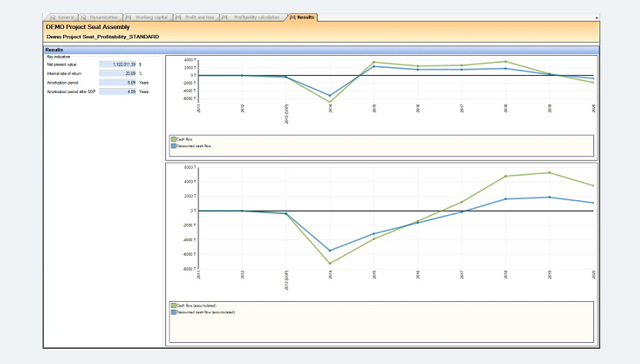This screenshot has width=640, height=364.
Task: Click the Results tab's icon
Action: [292, 18]
